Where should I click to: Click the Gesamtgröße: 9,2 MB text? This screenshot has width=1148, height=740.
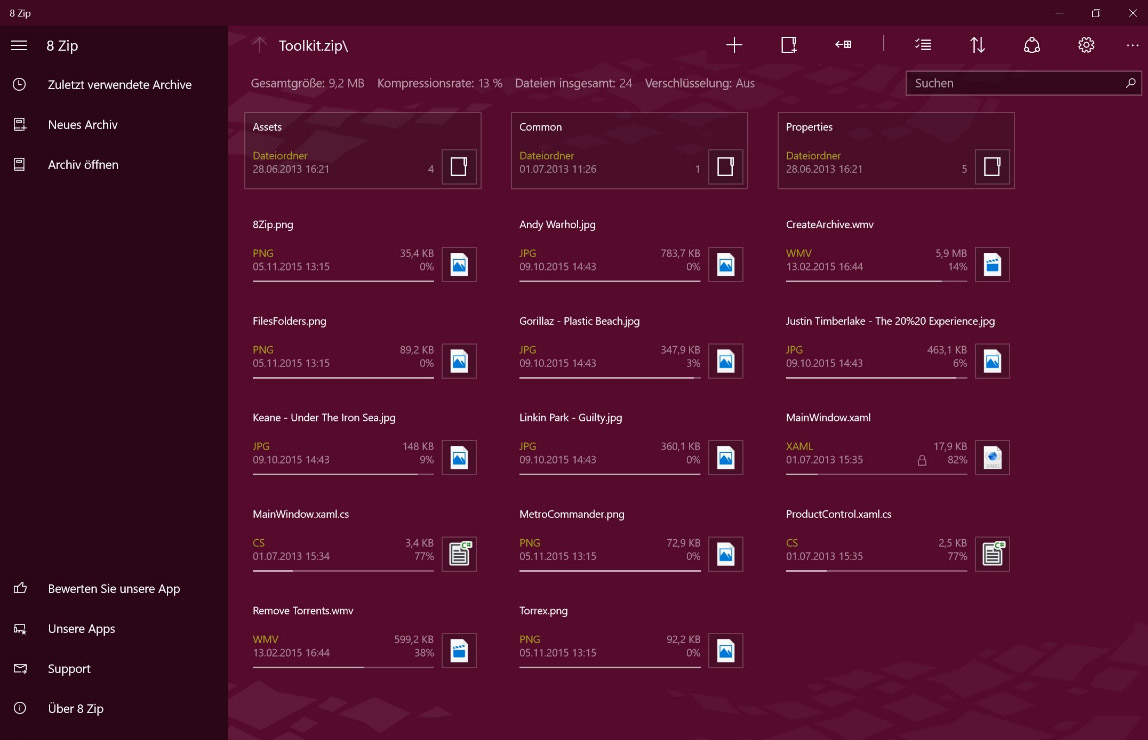[x=308, y=83]
